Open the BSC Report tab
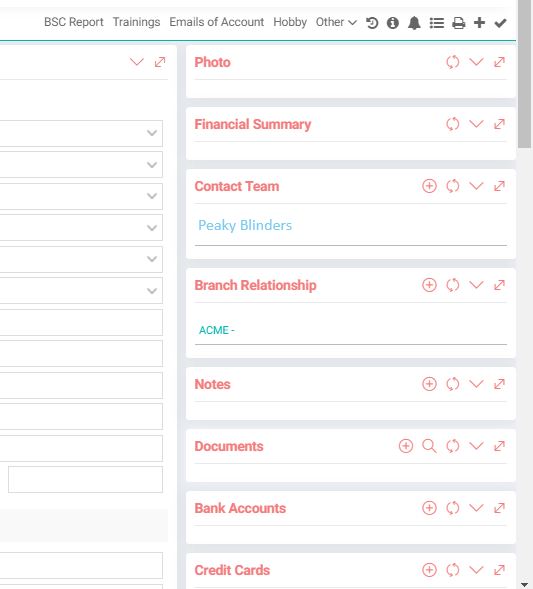 74,22
